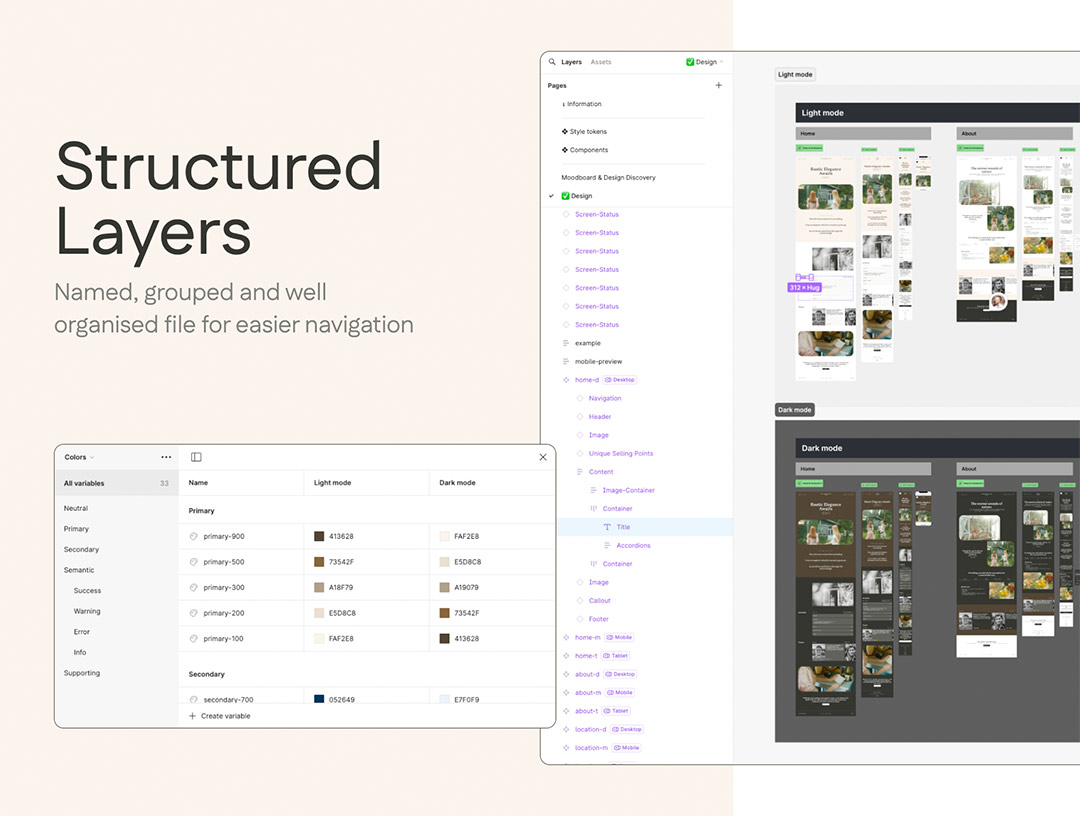Image resolution: width=1080 pixels, height=816 pixels.
Task: Toggle the variables sidebar panel icon
Action: pyautogui.click(x=196, y=457)
